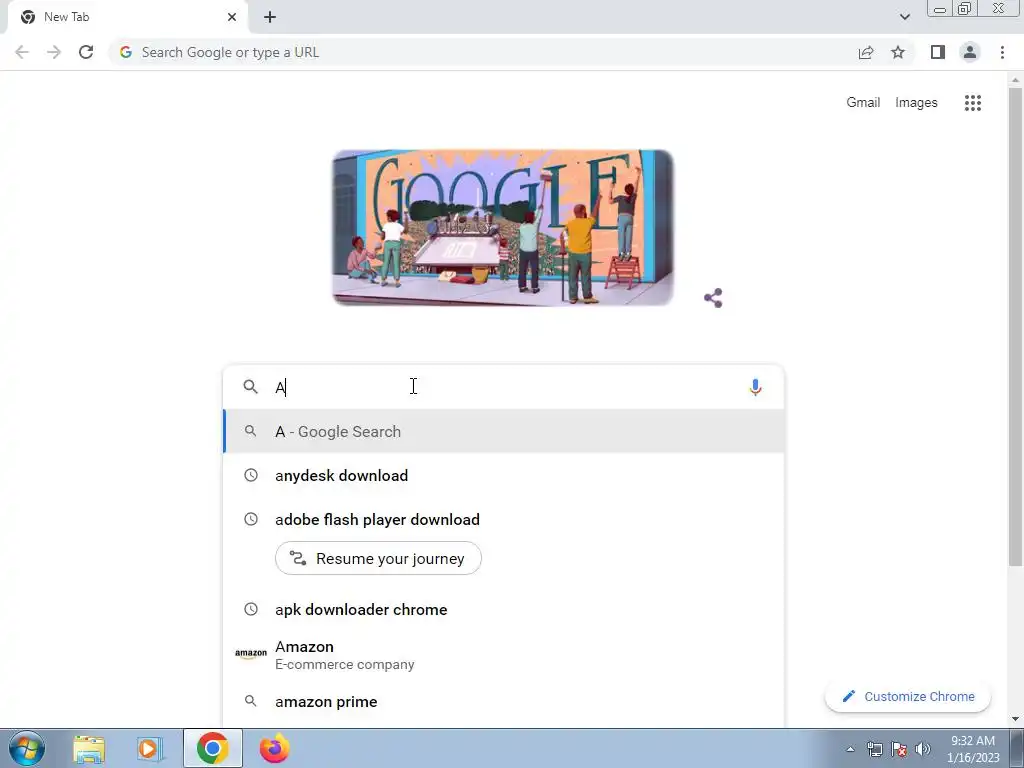Open the profile avatar icon
Image resolution: width=1024 pixels, height=768 pixels.
pos(970,52)
